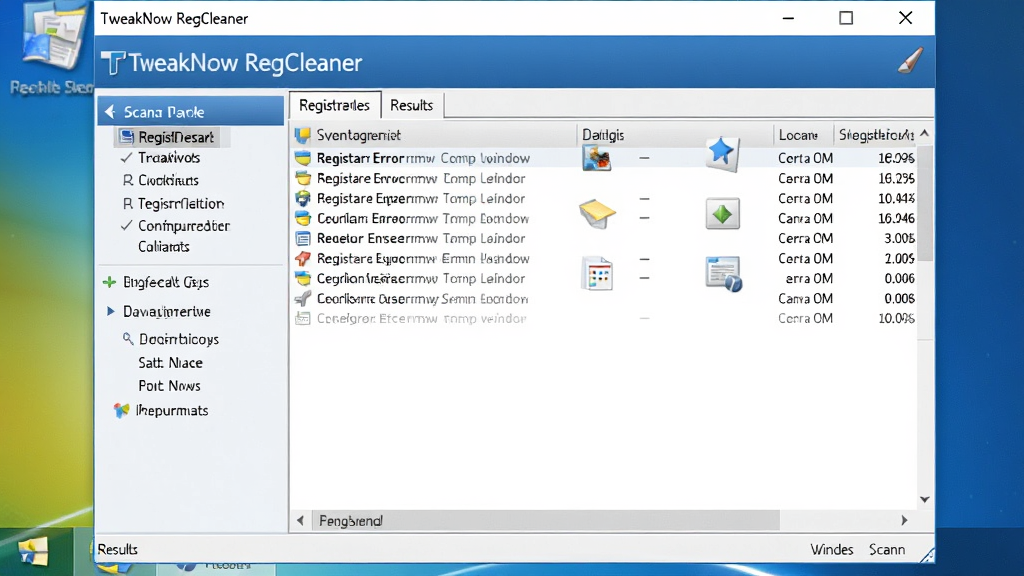Click the icon of the Registare Eɲzer row

[302, 199]
